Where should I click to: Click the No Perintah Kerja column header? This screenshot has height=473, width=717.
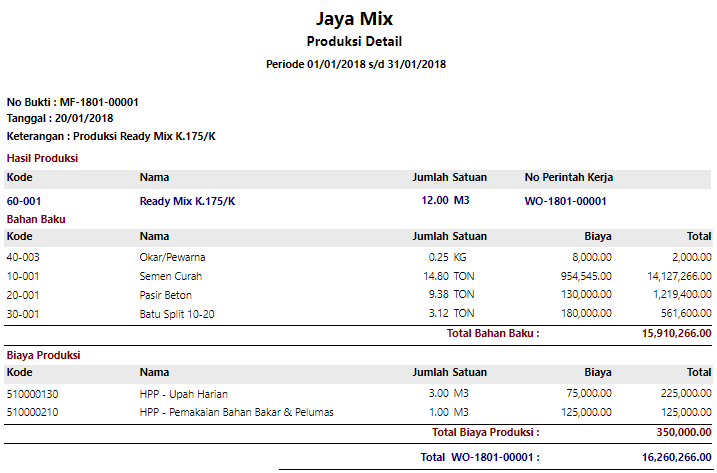coord(569,177)
